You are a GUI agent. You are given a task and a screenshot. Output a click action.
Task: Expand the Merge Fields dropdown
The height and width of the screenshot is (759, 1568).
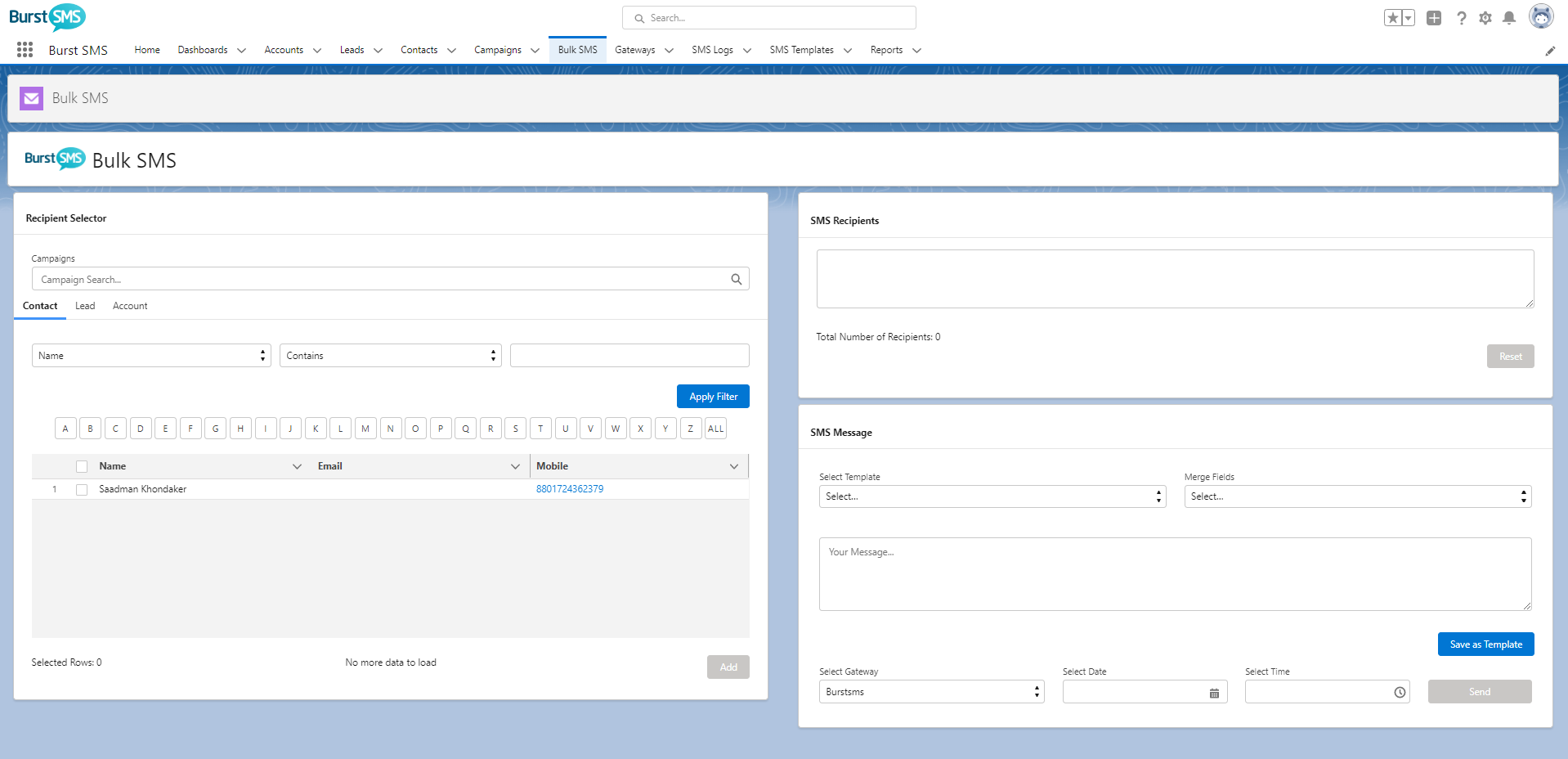(1357, 496)
